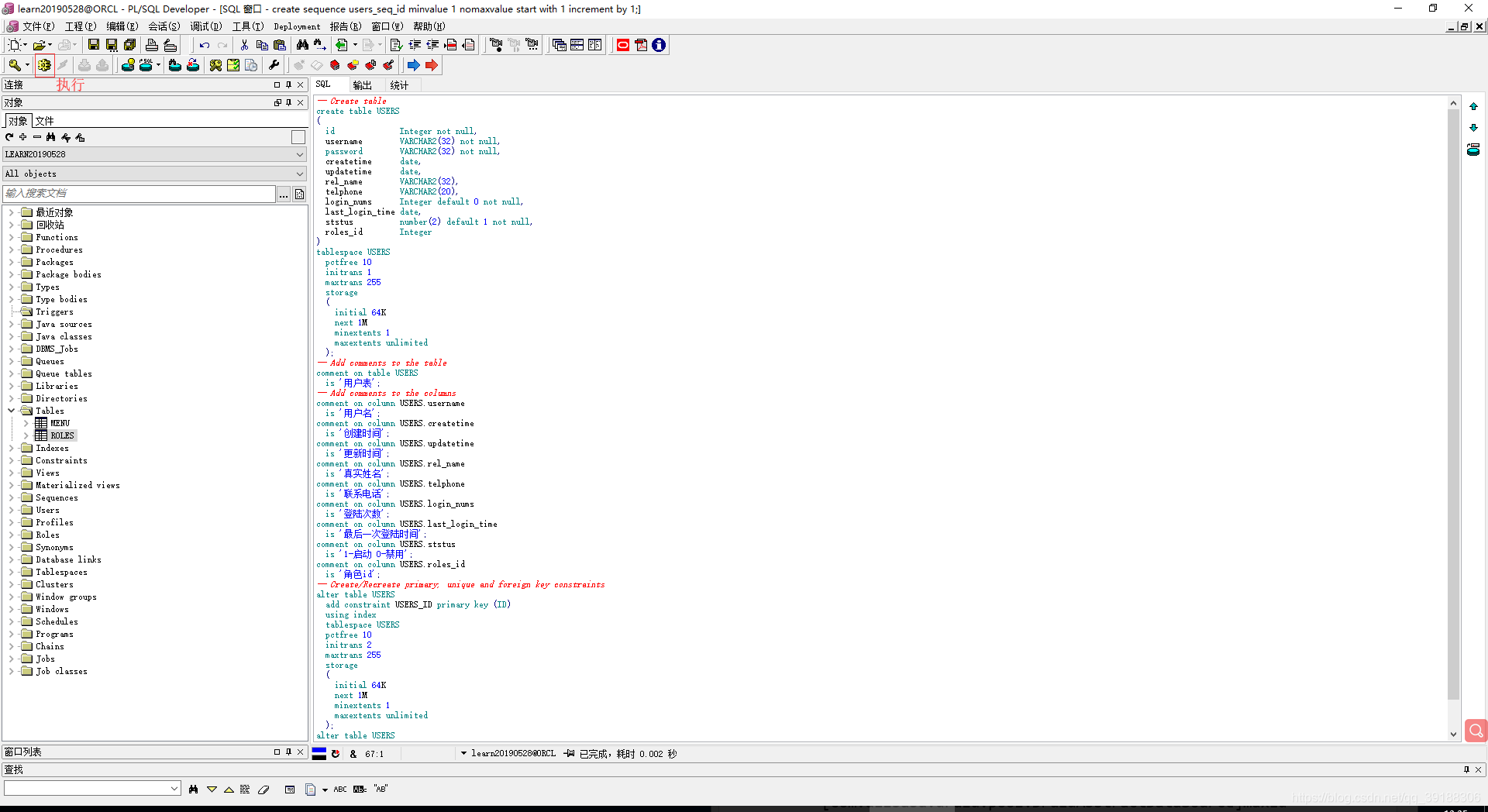Toggle case sensitive search option
The height and width of the screenshot is (812, 1488).
(x=360, y=789)
